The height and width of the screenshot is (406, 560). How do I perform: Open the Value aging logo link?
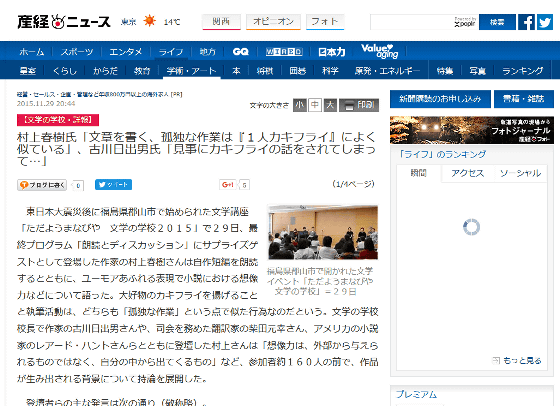coord(379,51)
